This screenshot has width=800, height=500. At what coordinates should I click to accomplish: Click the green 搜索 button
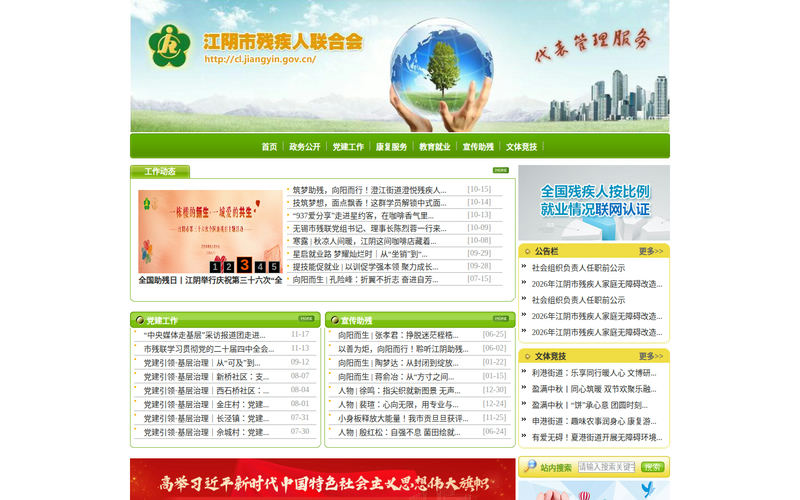pos(653,467)
